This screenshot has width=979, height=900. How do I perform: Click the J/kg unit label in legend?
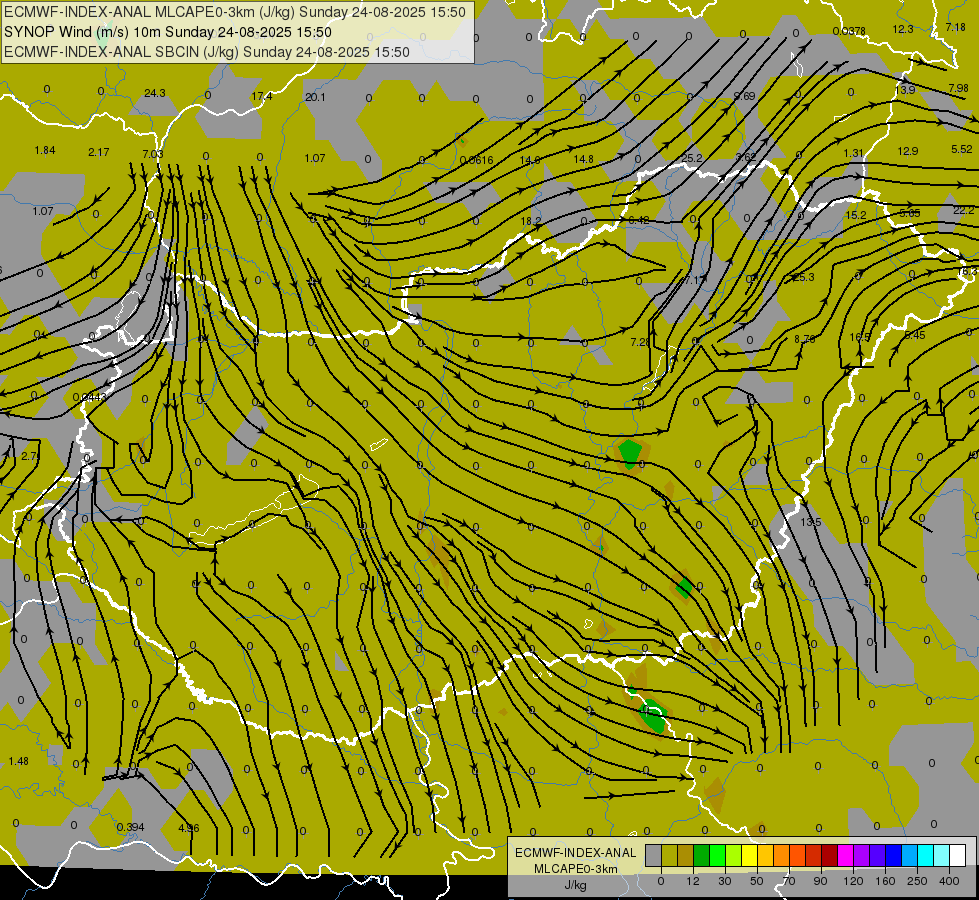point(575,885)
